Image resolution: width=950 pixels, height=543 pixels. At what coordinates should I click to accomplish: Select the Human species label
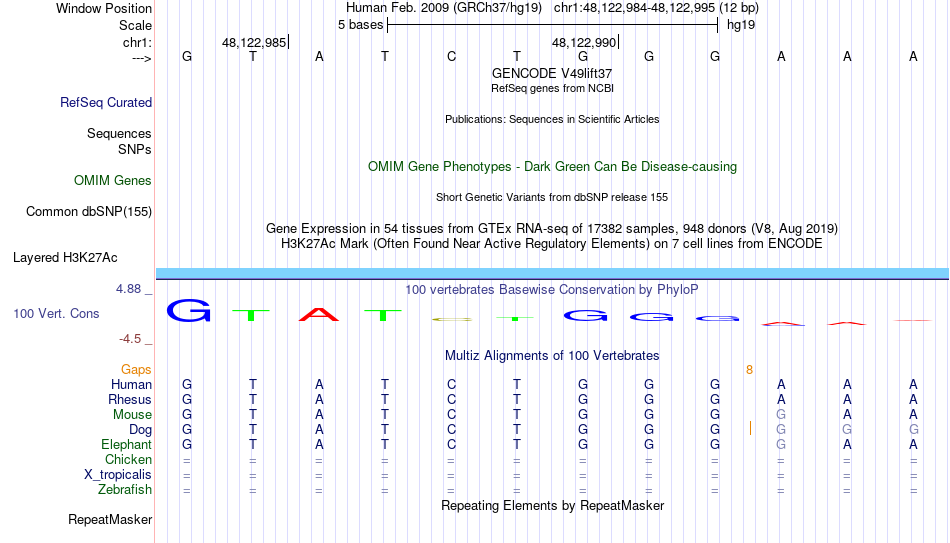coord(131,384)
